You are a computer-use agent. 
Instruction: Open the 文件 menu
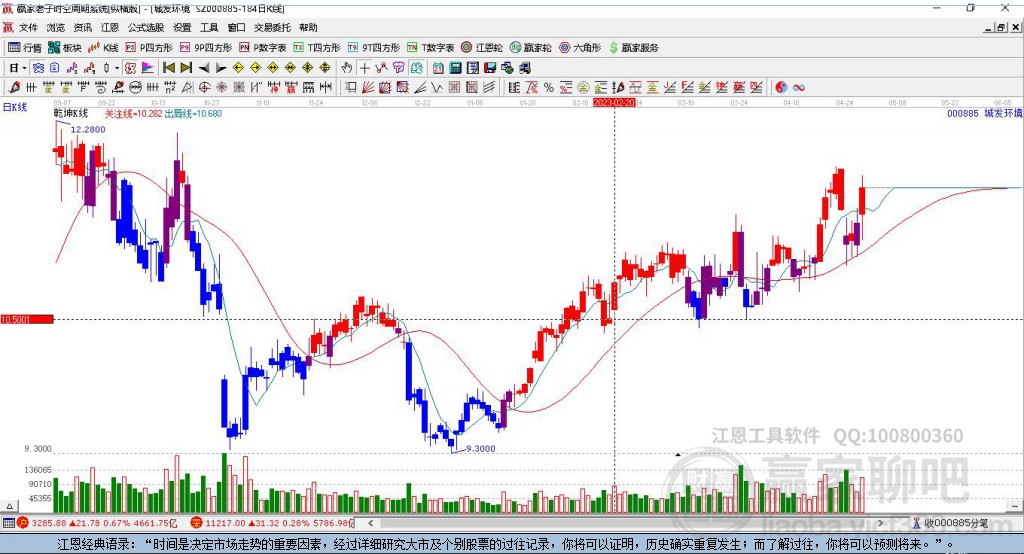point(29,27)
